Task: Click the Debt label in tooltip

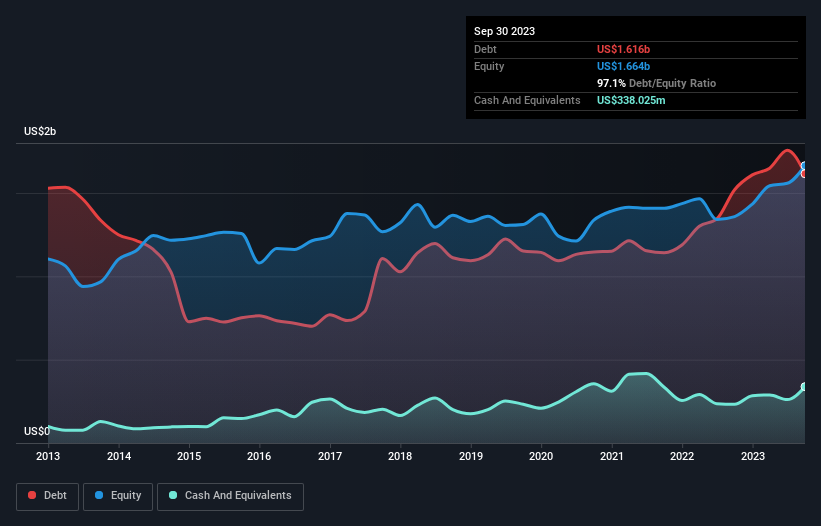Action: [485, 49]
